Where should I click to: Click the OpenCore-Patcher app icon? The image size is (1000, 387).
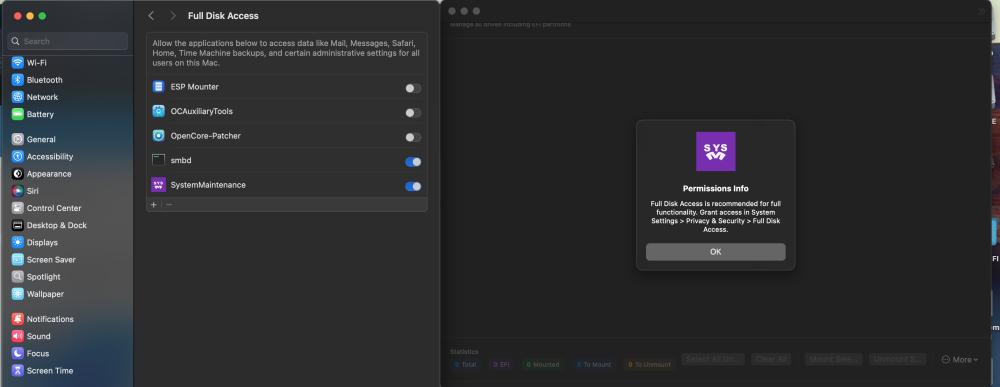tap(159, 136)
